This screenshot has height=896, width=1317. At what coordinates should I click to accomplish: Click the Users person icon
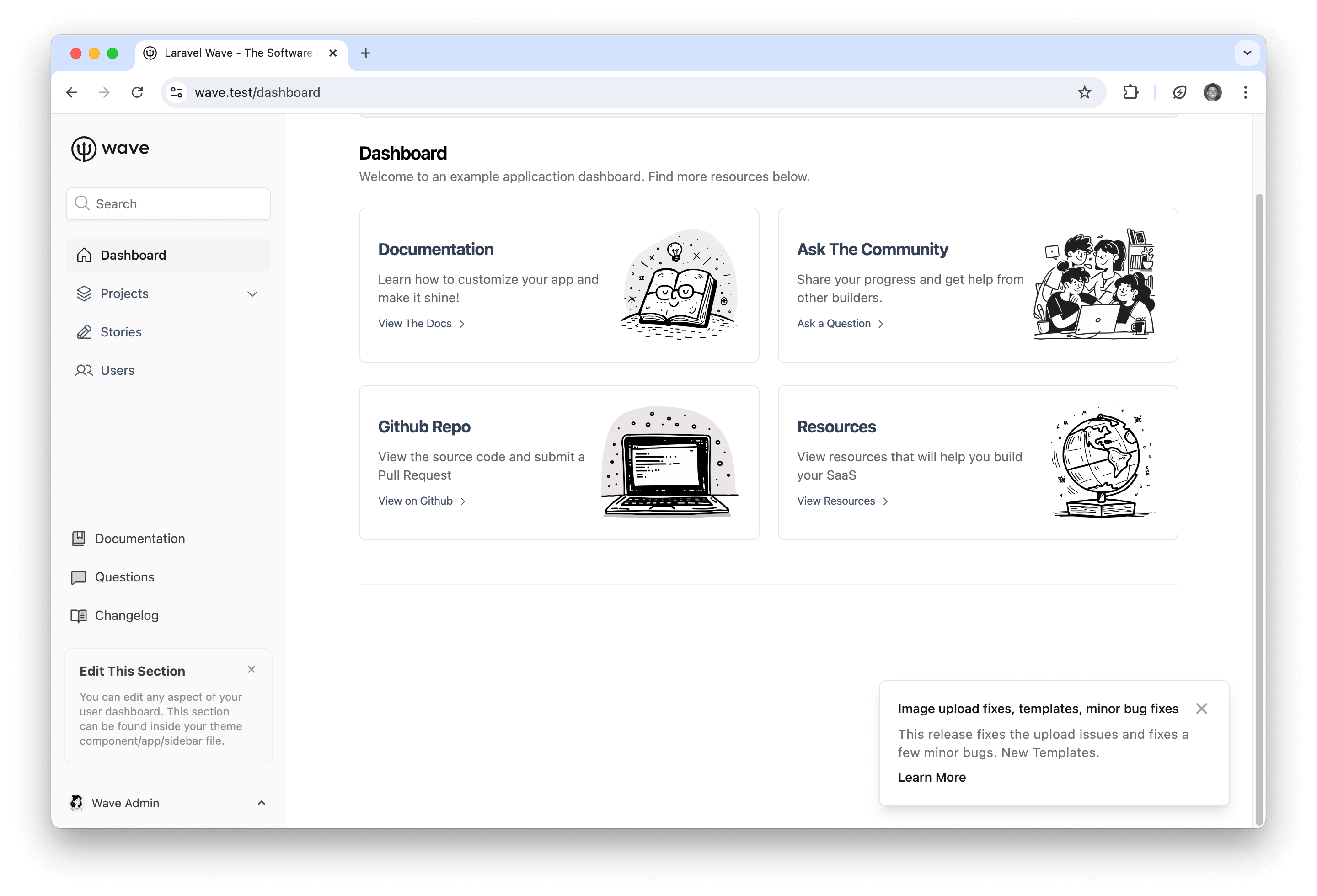pyautogui.click(x=84, y=370)
